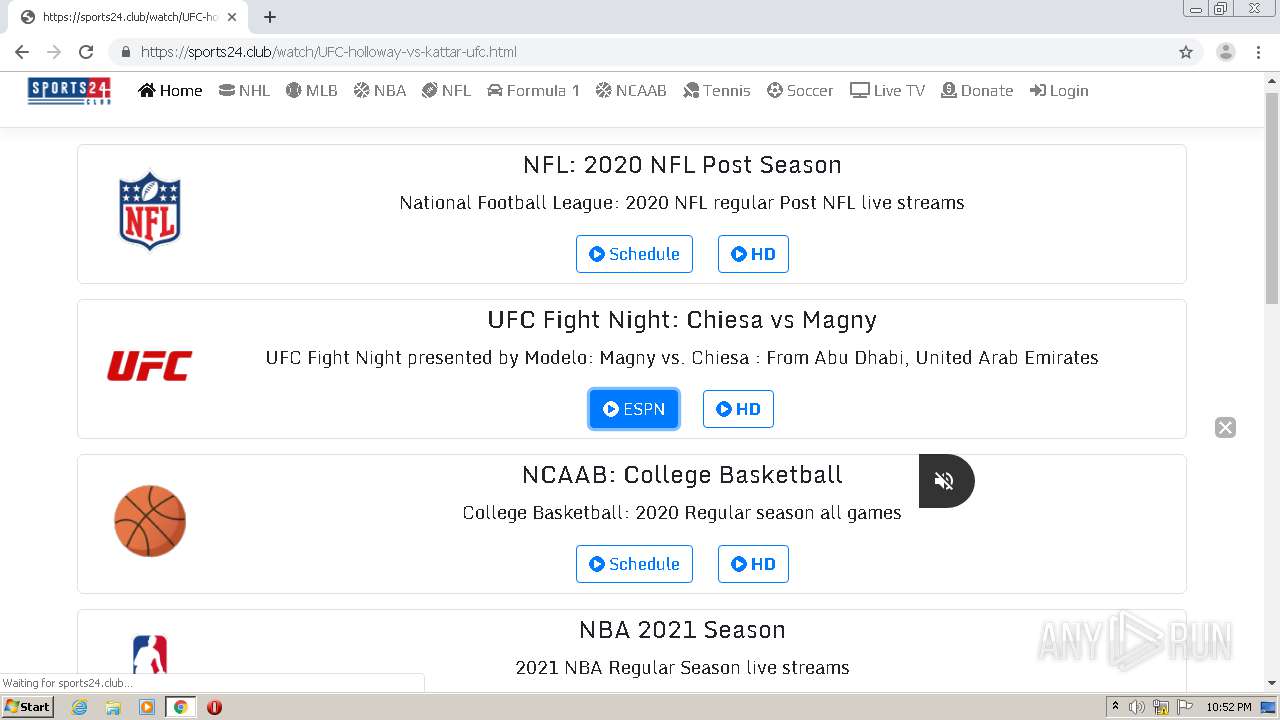Click the 10:52 PM taskbar clock
The height and width of the screenshot is (720, 1280).
point(1229,707)
